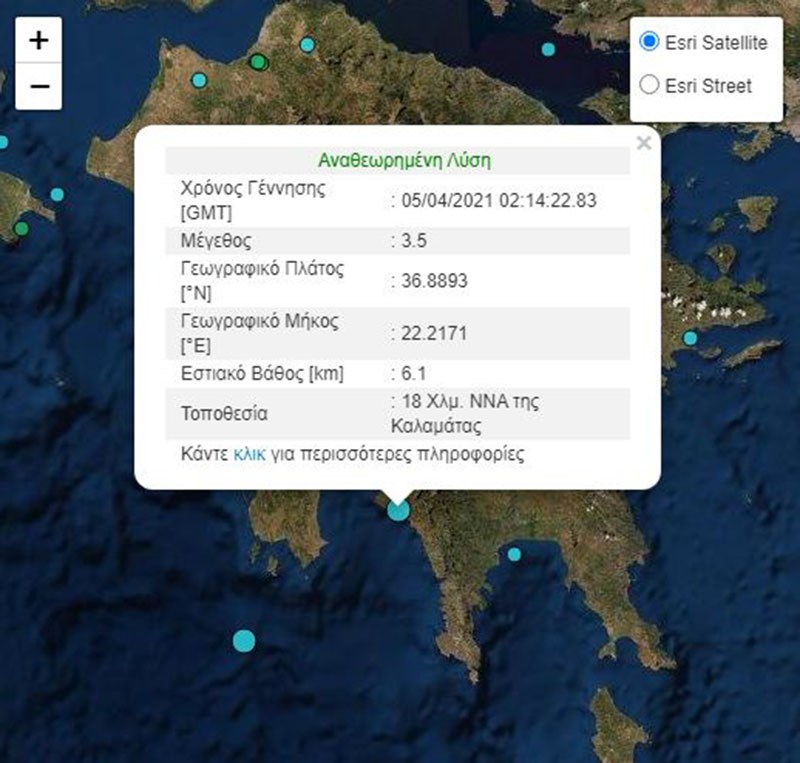Click the earthquake marker under the popup tip
Image resolution: width=800 pixels, height=763 pixels.
coord(398,510)
